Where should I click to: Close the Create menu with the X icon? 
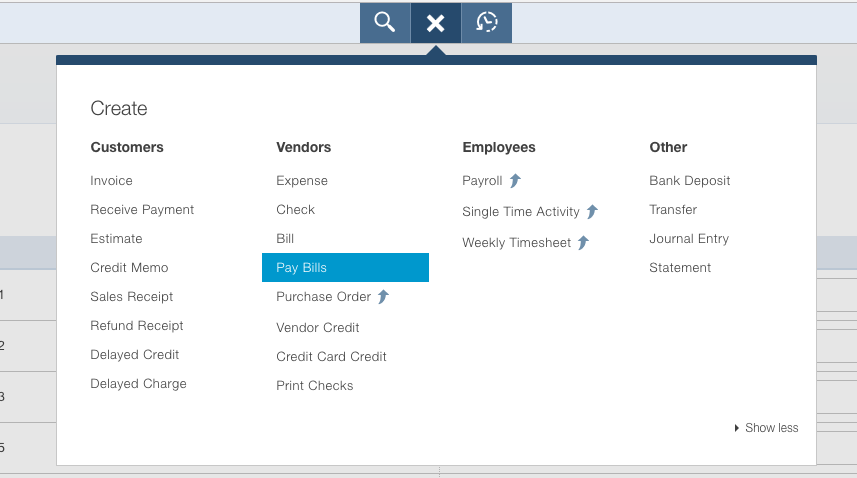pyautogui.click(x=436, y=23)
